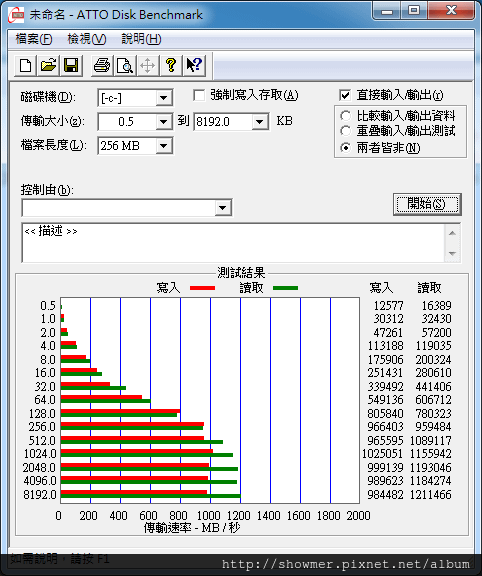Click the New document toolbar icon
Screen dimensions: 482x576
[25, 66]
